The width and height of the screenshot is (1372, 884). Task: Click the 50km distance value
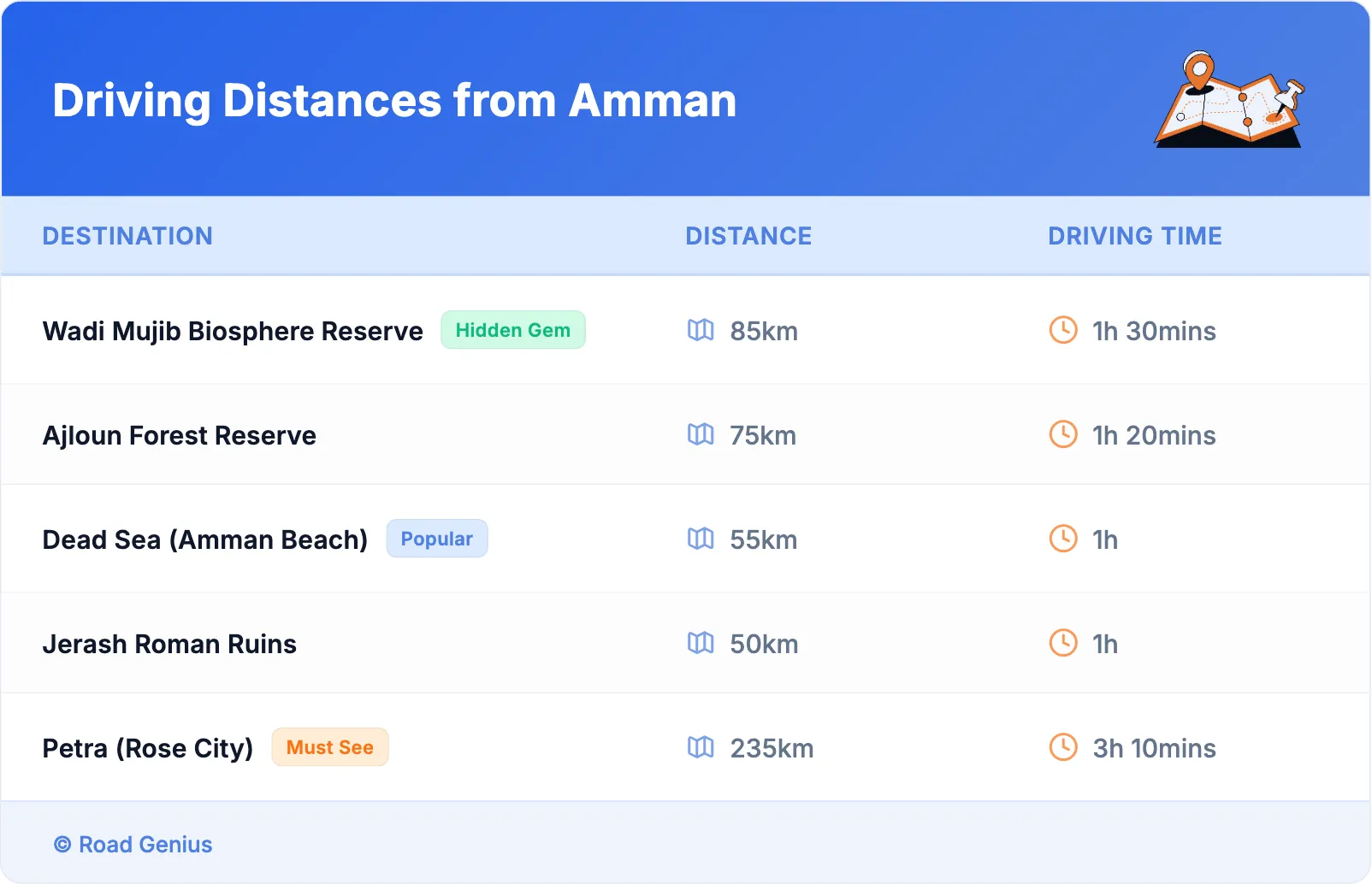pyautogui.click(x=764, y=644)
